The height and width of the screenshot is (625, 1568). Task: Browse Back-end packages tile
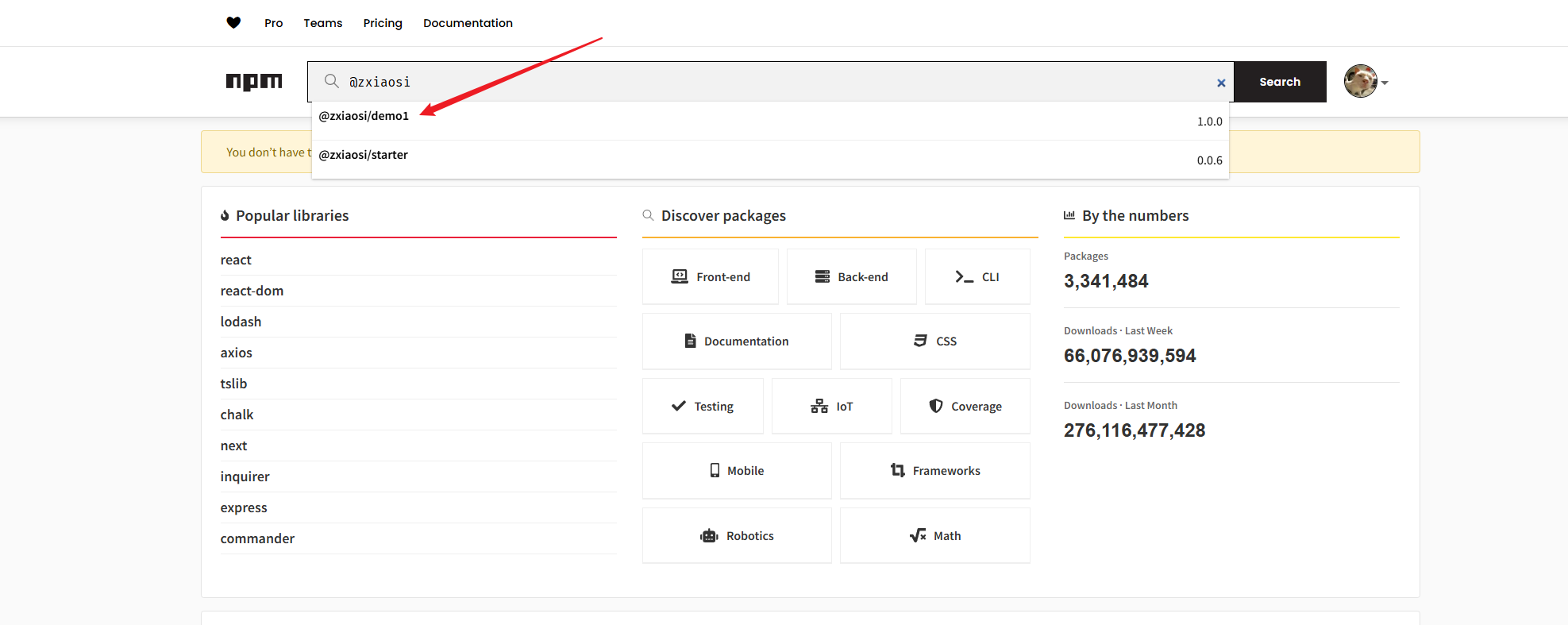point(851,276)
